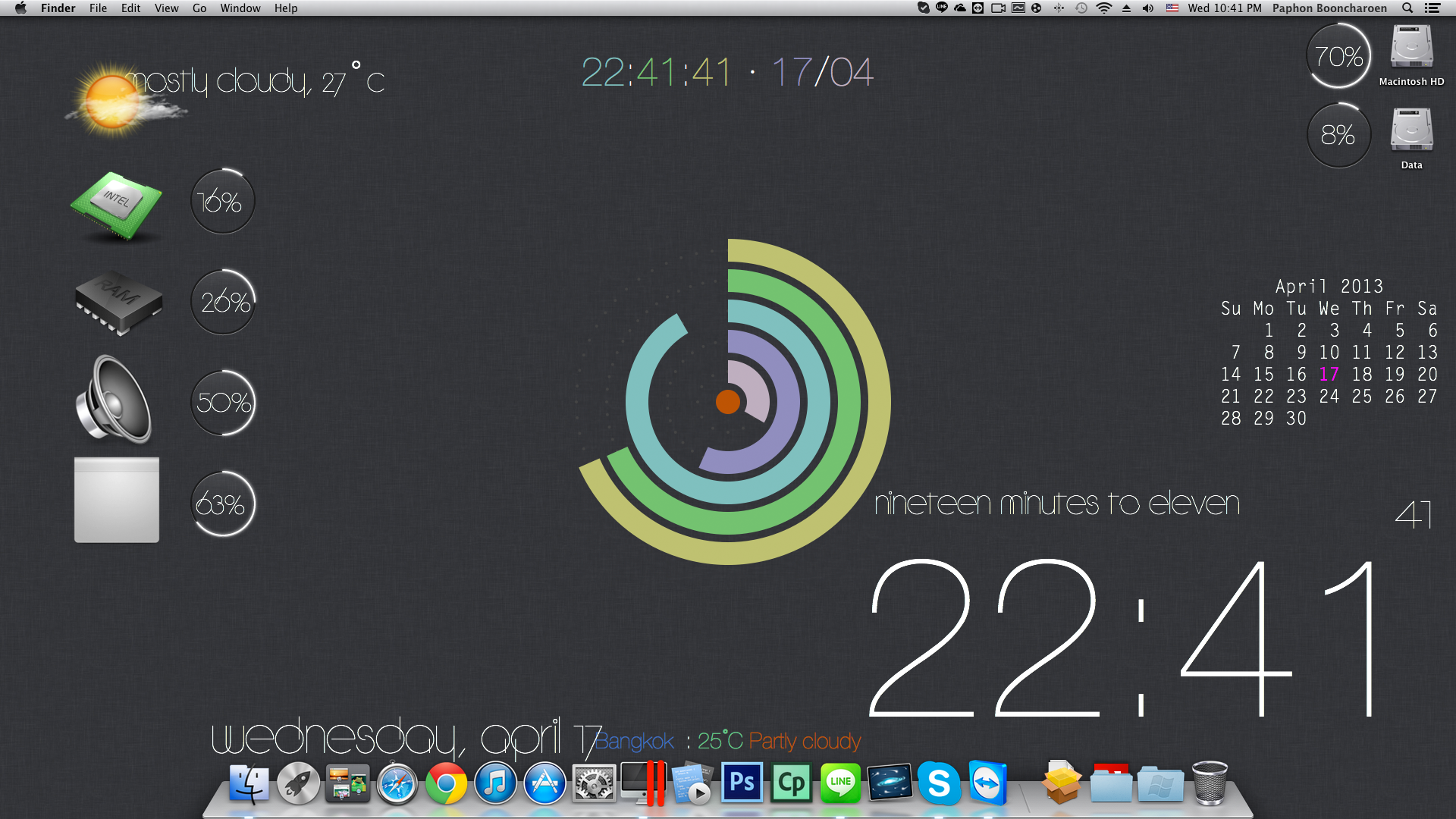Open the Window menu
This screenshot has width=1456, height=819.
pyautogui.click(x=240, y=8)
